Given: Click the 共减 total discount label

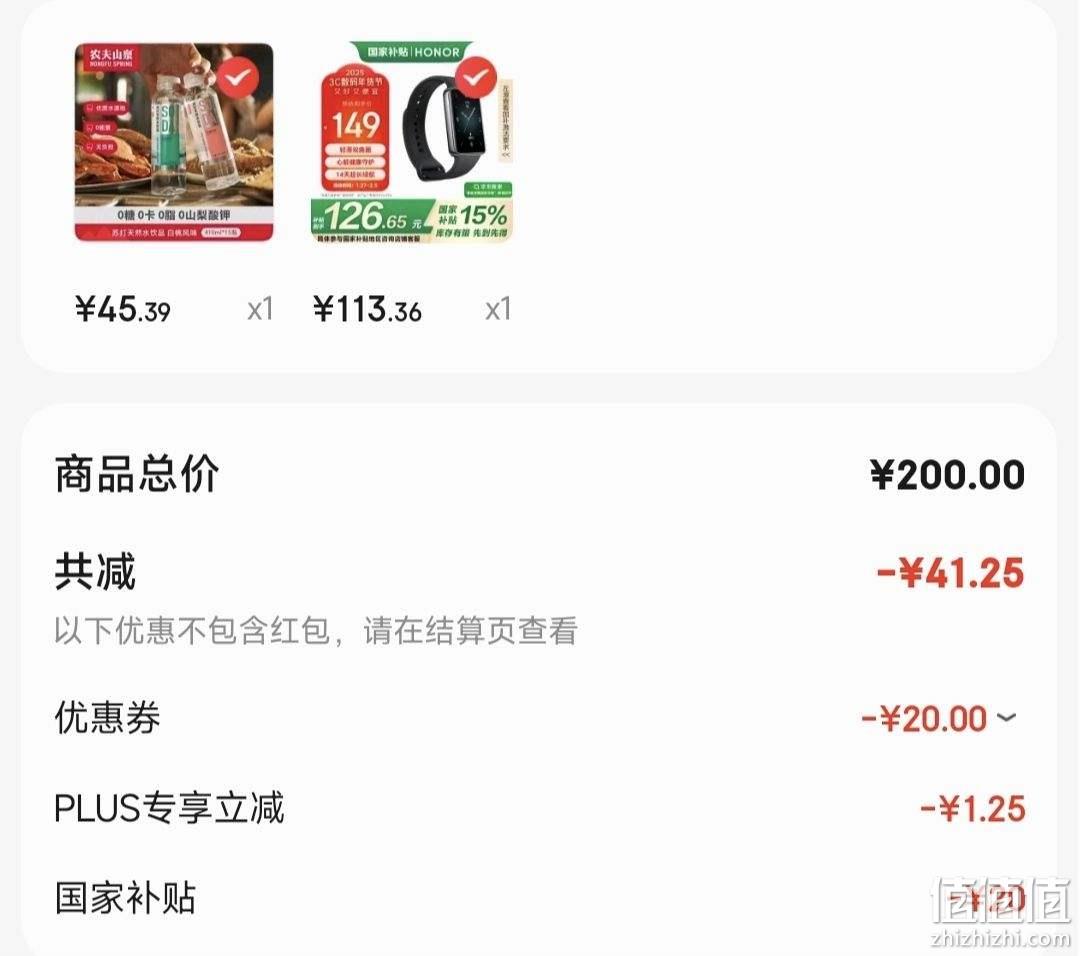Looking at the screenshot, I should coord(95,572).
